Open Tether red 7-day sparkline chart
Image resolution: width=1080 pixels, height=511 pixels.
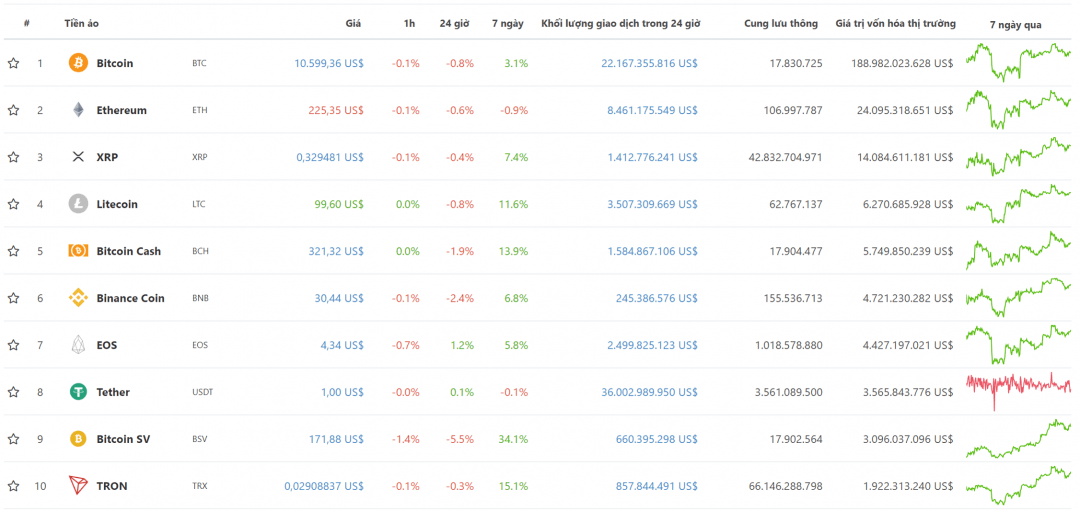click(x=1018, y=390)
